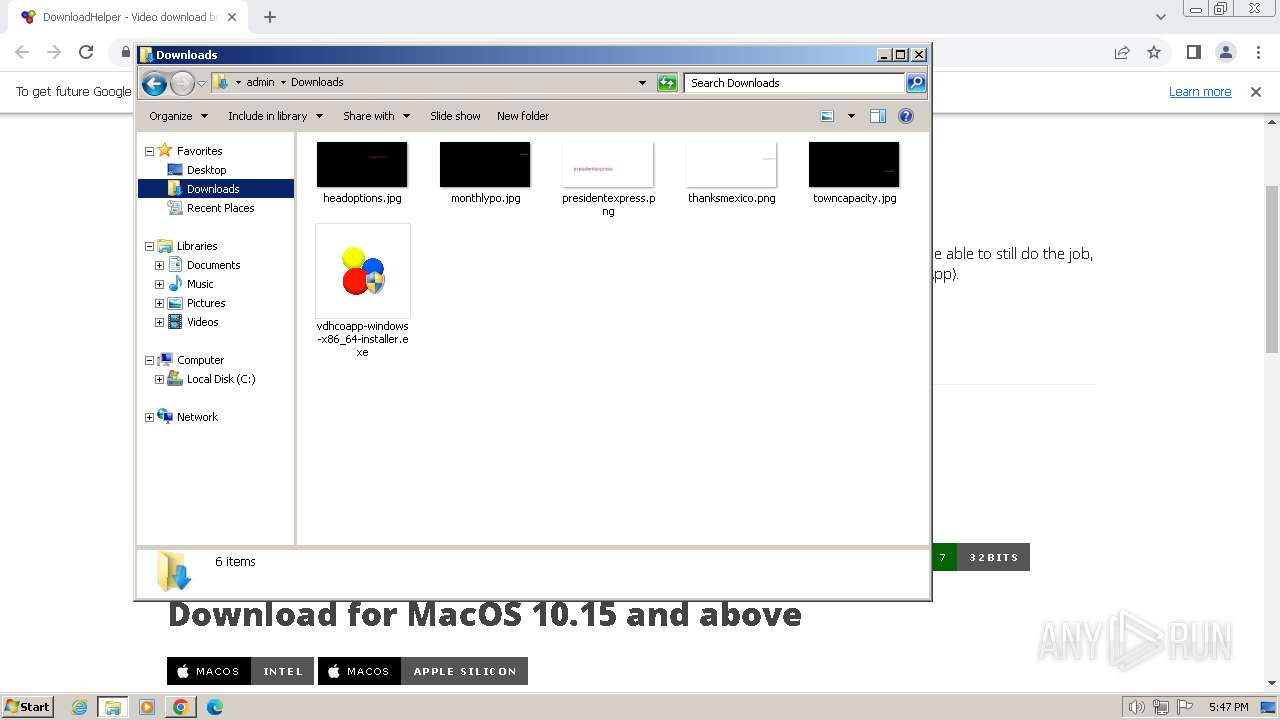1280x720 pixels.
Task: Create a New folder
Action: pos(523,116)
